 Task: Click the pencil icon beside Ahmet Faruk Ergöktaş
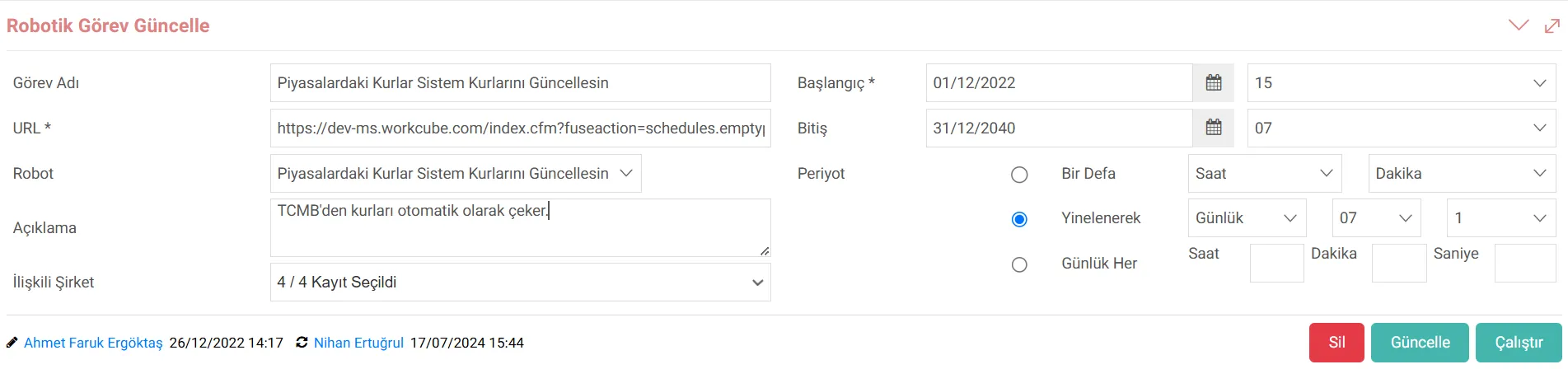(12, 343)
